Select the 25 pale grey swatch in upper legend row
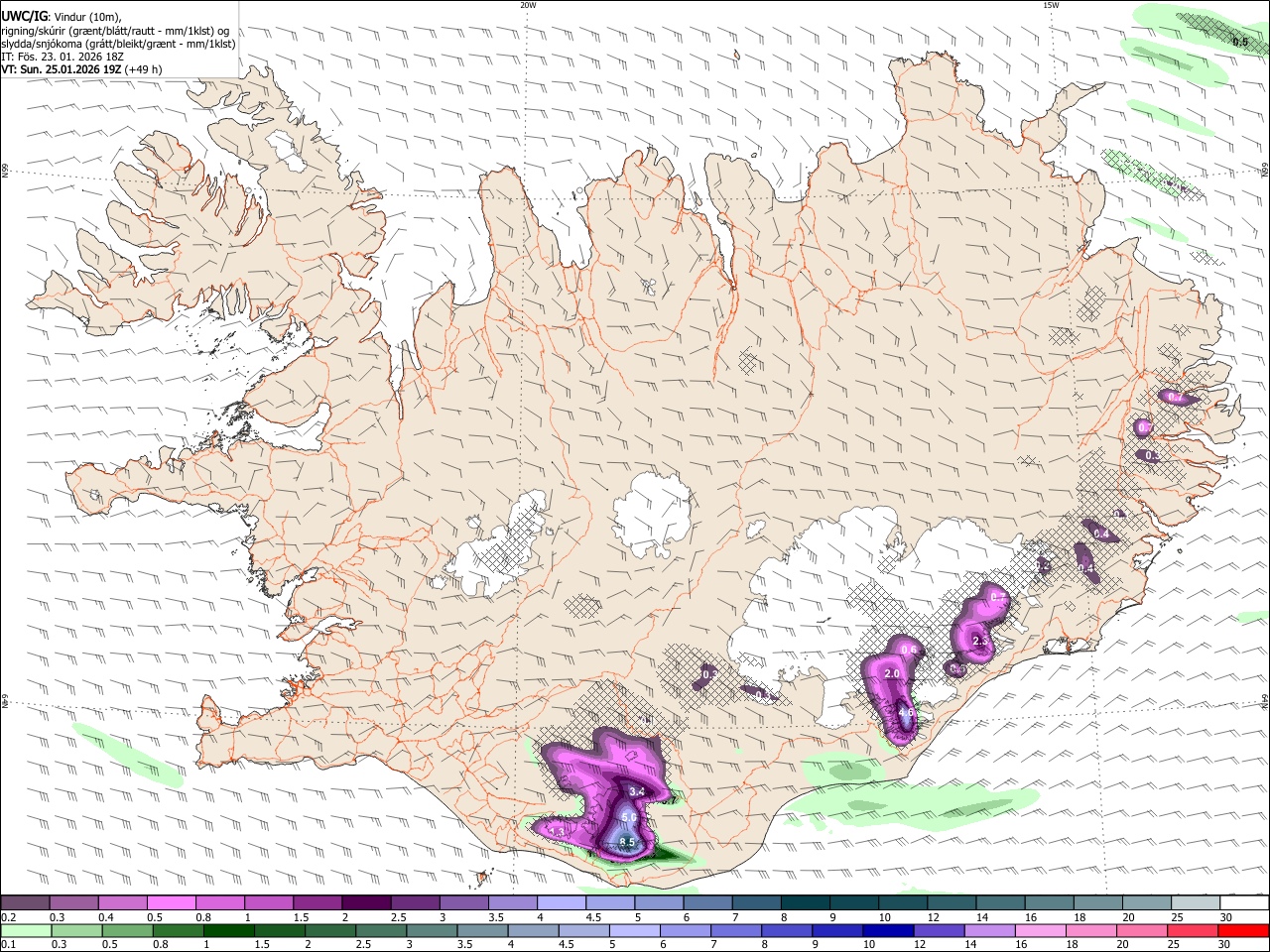This screenshot has width=1270, height=952. point(1197,902)
